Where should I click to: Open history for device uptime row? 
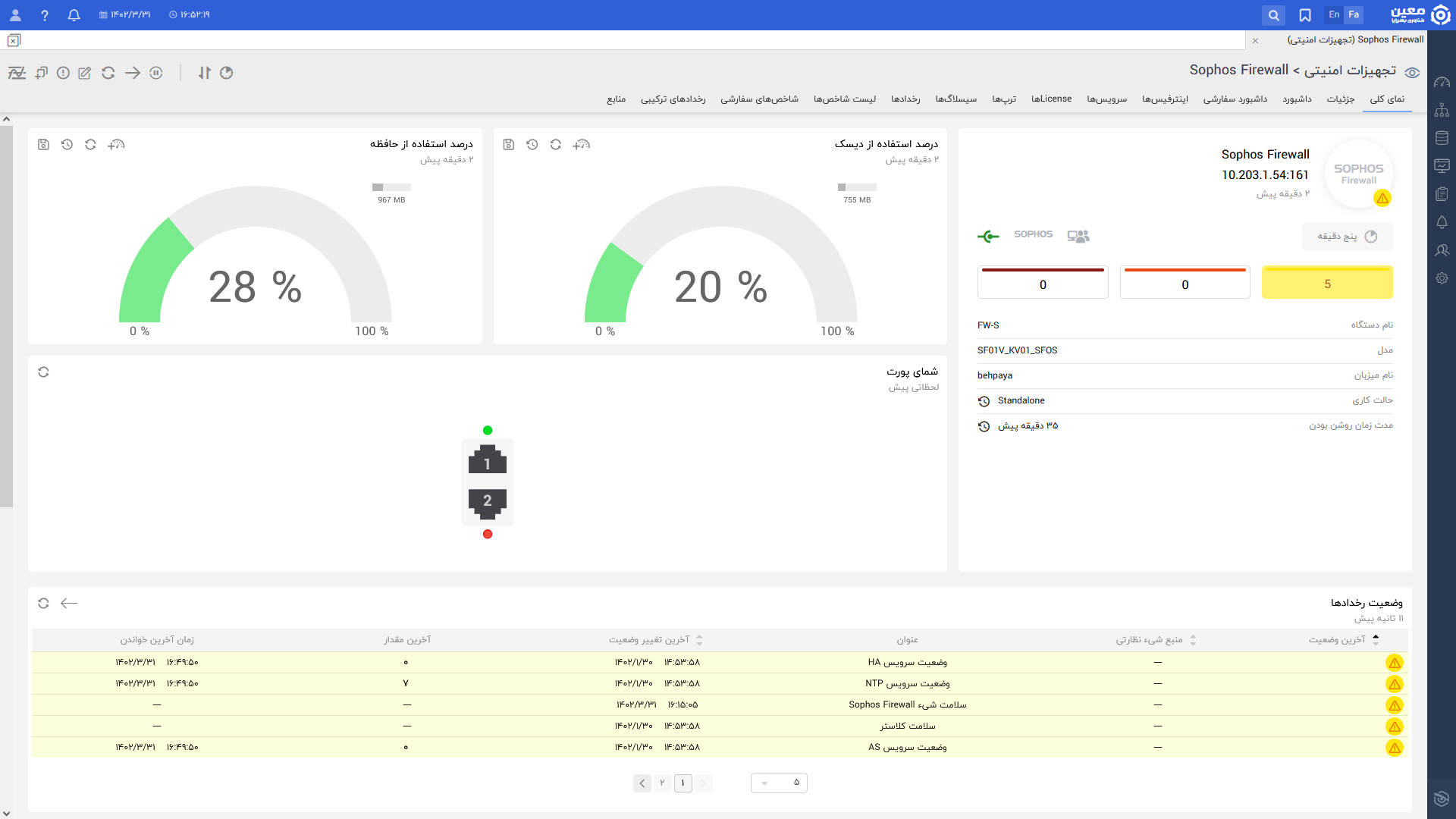click(x=984, y=426)
